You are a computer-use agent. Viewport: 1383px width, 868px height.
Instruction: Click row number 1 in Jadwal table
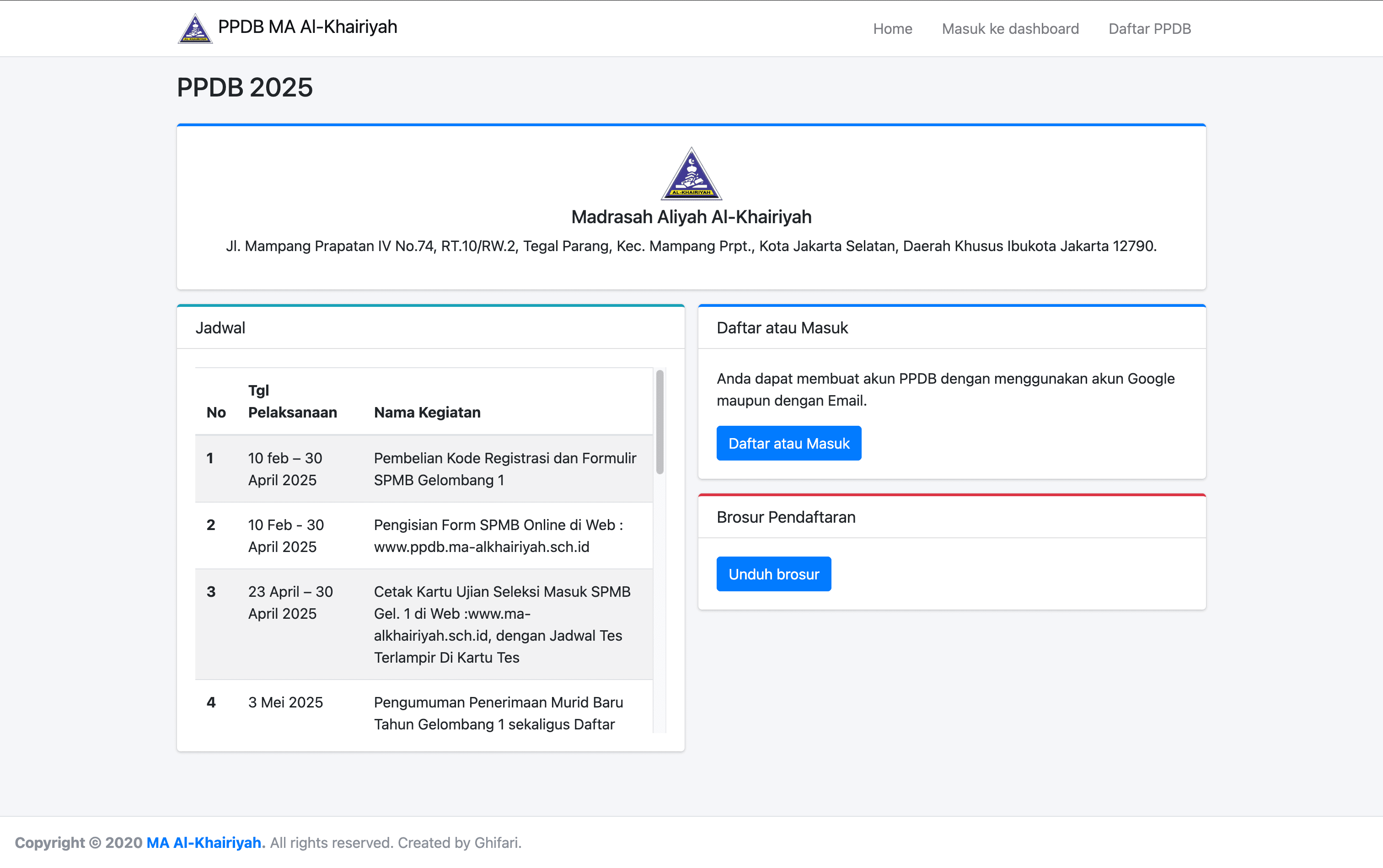(x=210, y=458)
